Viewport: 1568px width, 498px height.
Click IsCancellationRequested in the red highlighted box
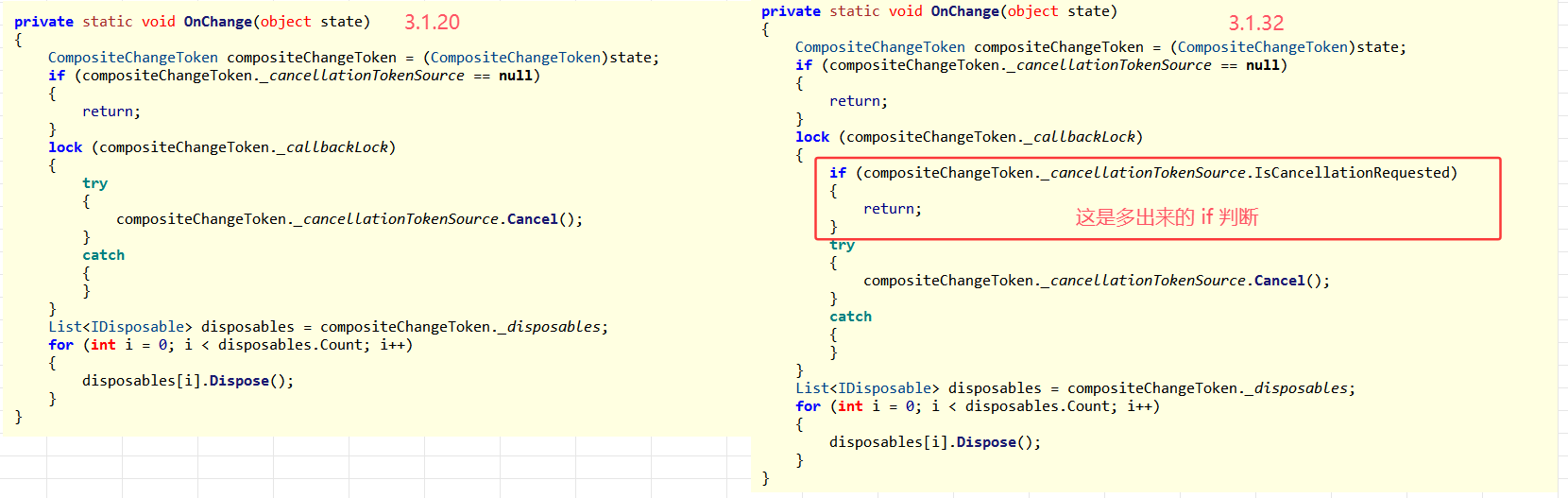(x=1352, y=173)
